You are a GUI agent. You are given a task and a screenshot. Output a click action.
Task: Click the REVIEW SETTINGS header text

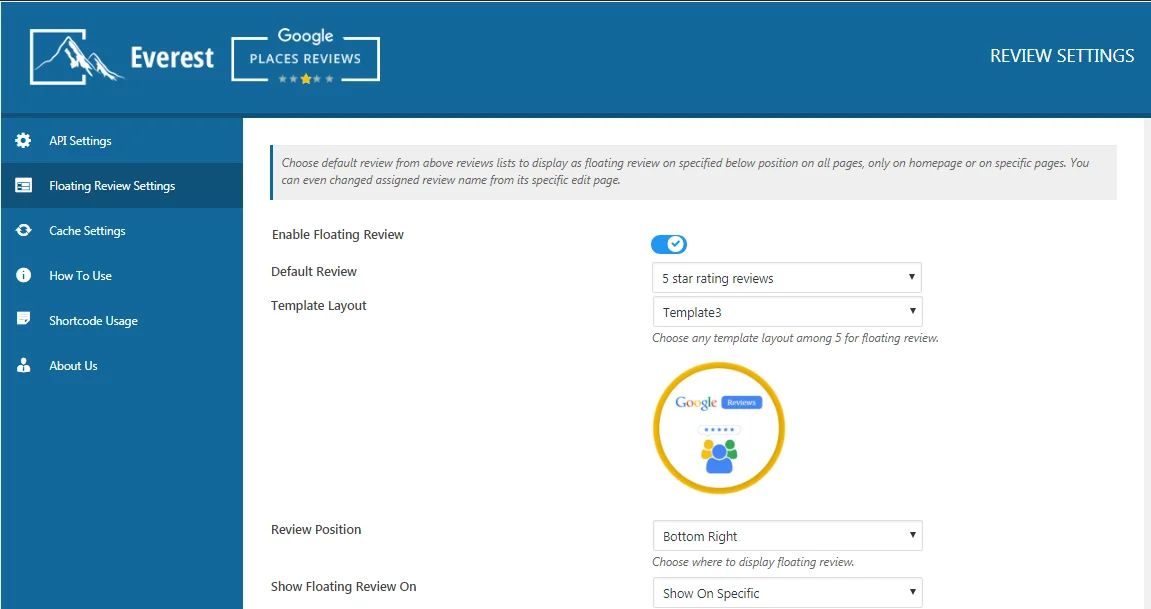pyautogui.click(x=1062, y=56)
